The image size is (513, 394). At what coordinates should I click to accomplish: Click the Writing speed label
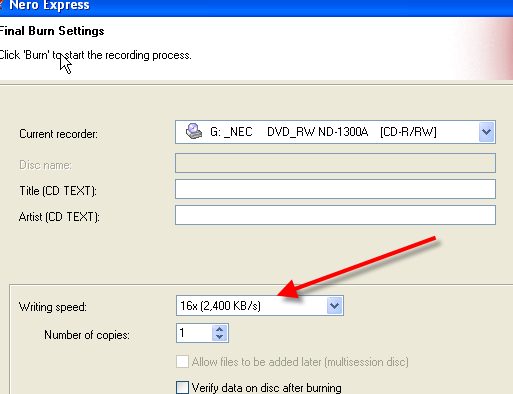coord(53,307)
